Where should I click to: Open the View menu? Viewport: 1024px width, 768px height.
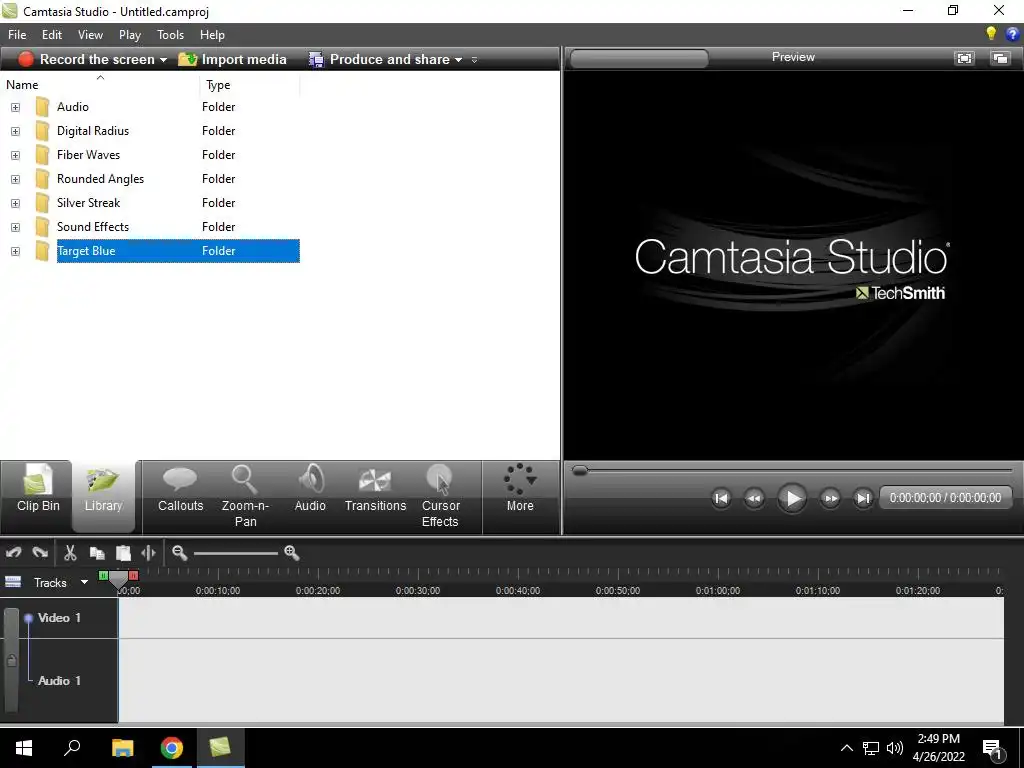click(90, 35)
